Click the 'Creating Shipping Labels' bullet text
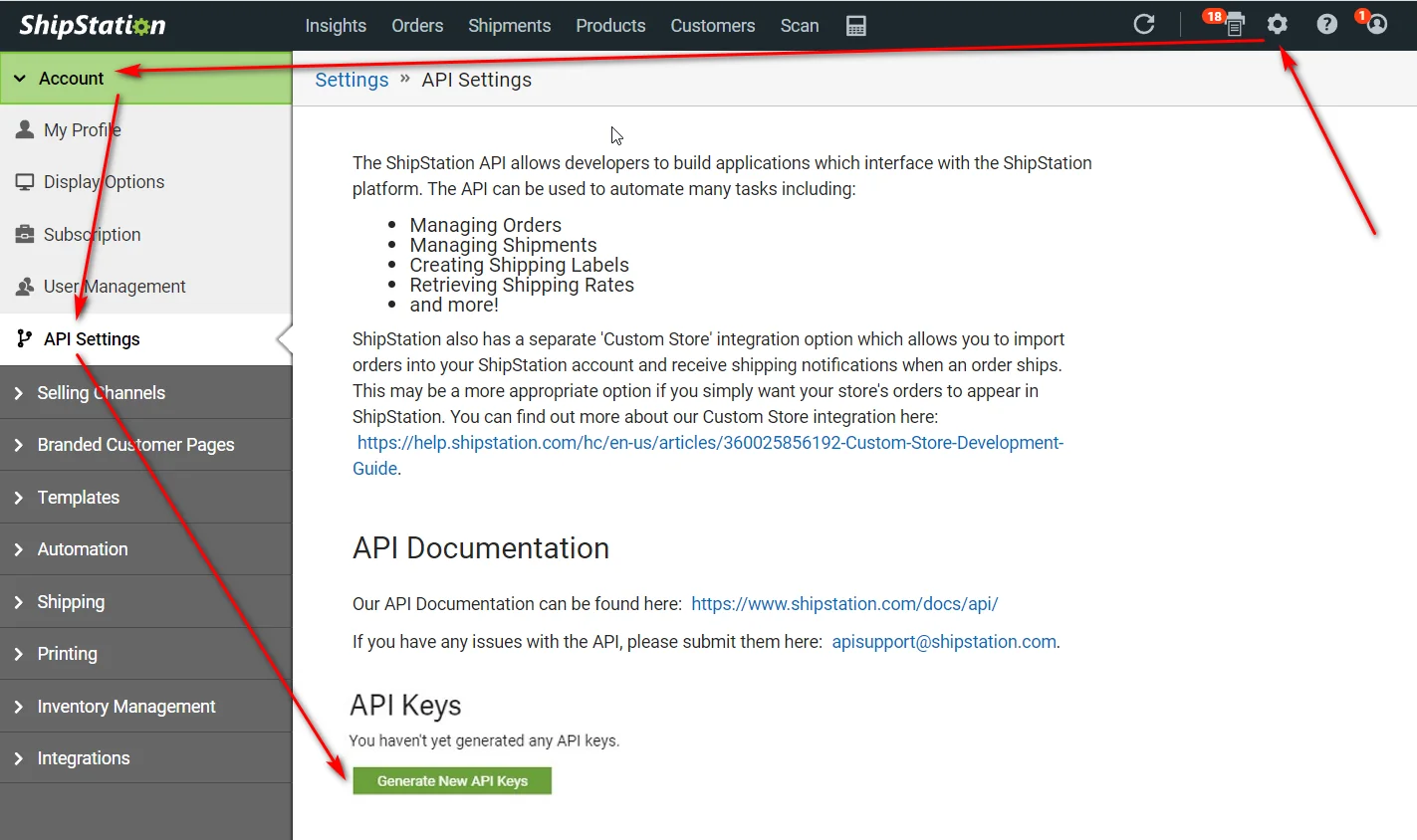Image resolution: width=1417 pixels, height=840 pixels. 519,265
